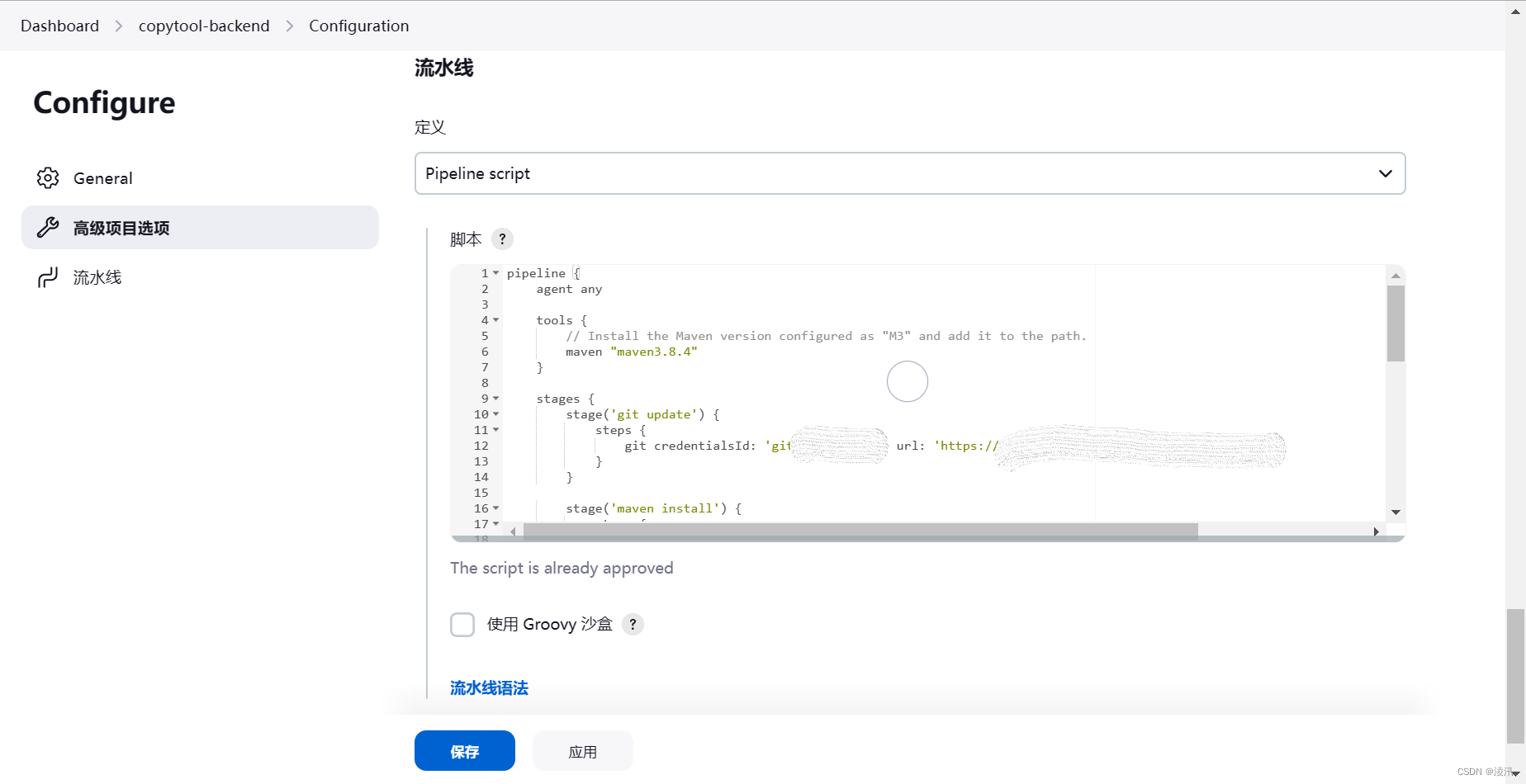1526x784 pixels.
Task: Go to General sidebar item
Action: tap(200, 178)
